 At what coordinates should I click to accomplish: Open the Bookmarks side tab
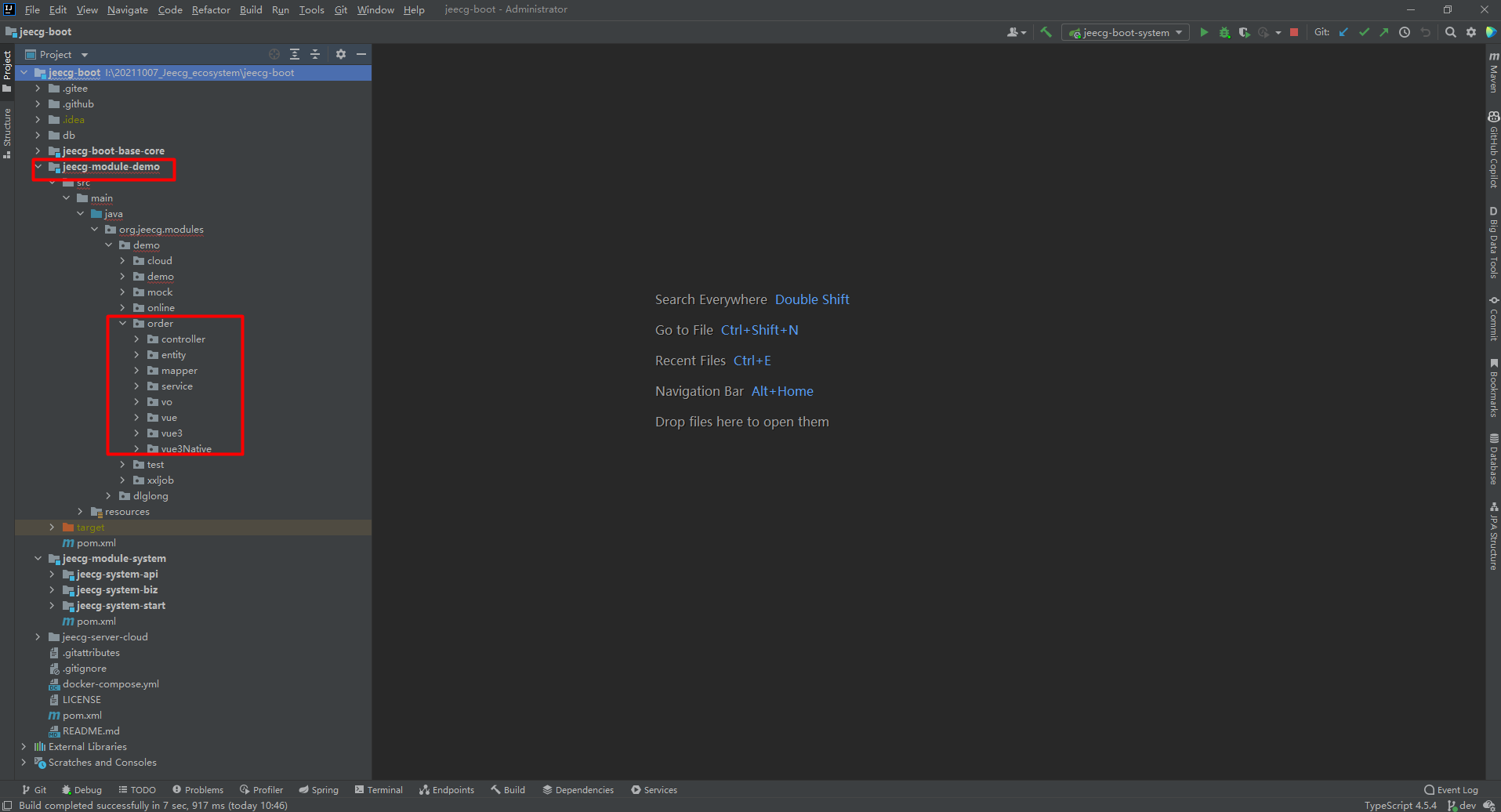pyautogui.click(x=1494, y=387)
